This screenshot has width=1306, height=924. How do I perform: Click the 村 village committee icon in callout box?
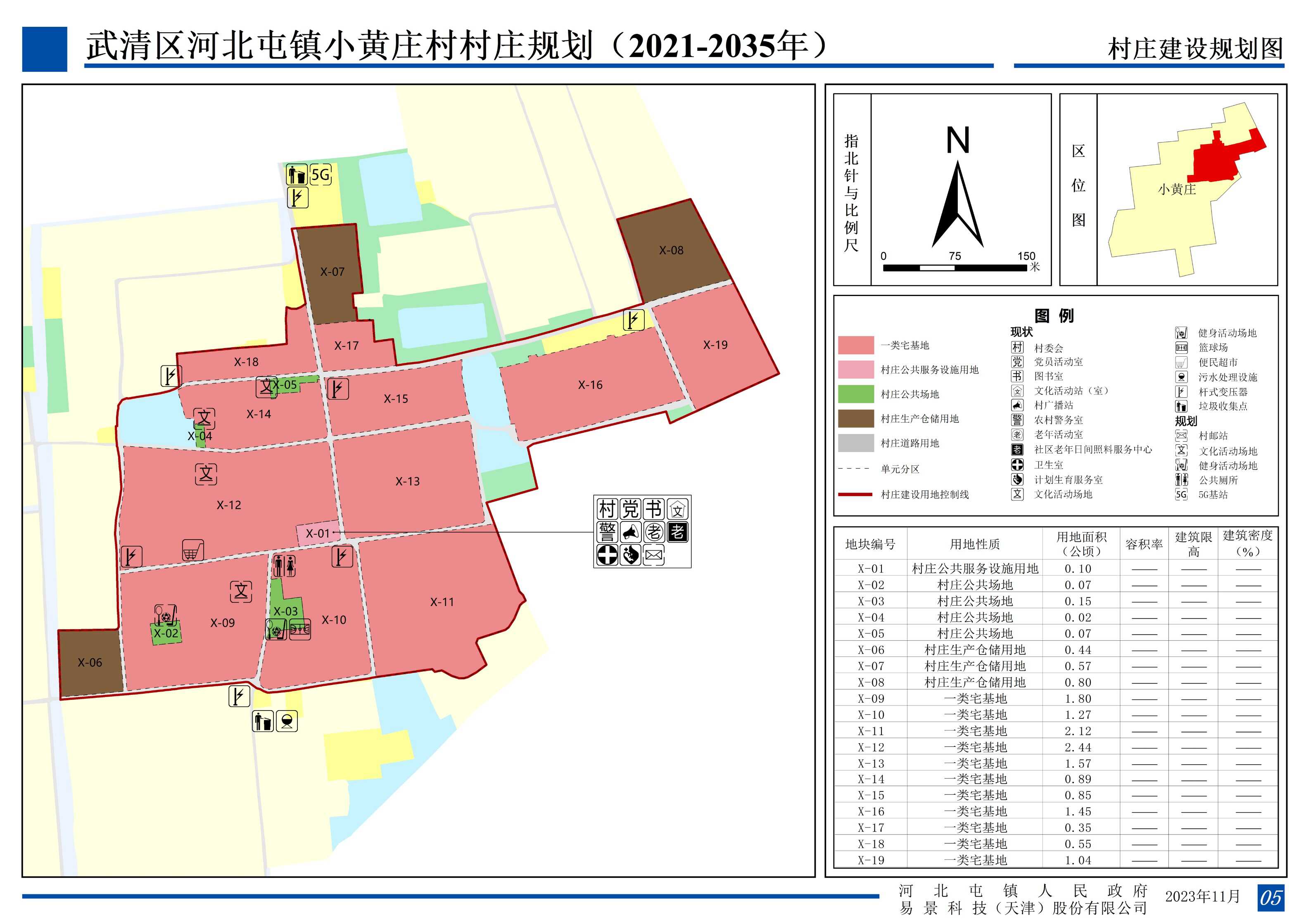pos(607,509)
